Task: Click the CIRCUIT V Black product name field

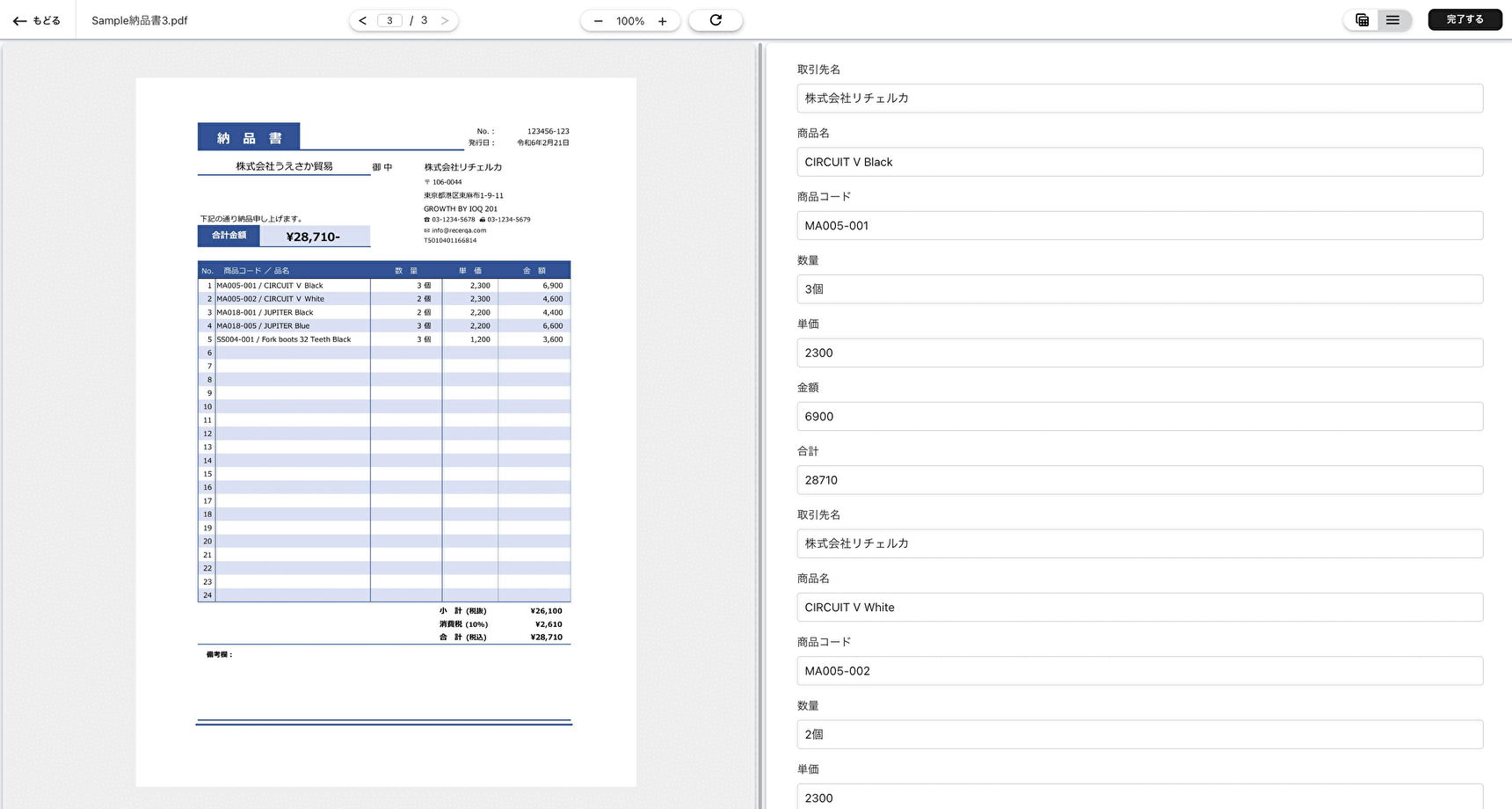Action: [x=1139, y=162]
